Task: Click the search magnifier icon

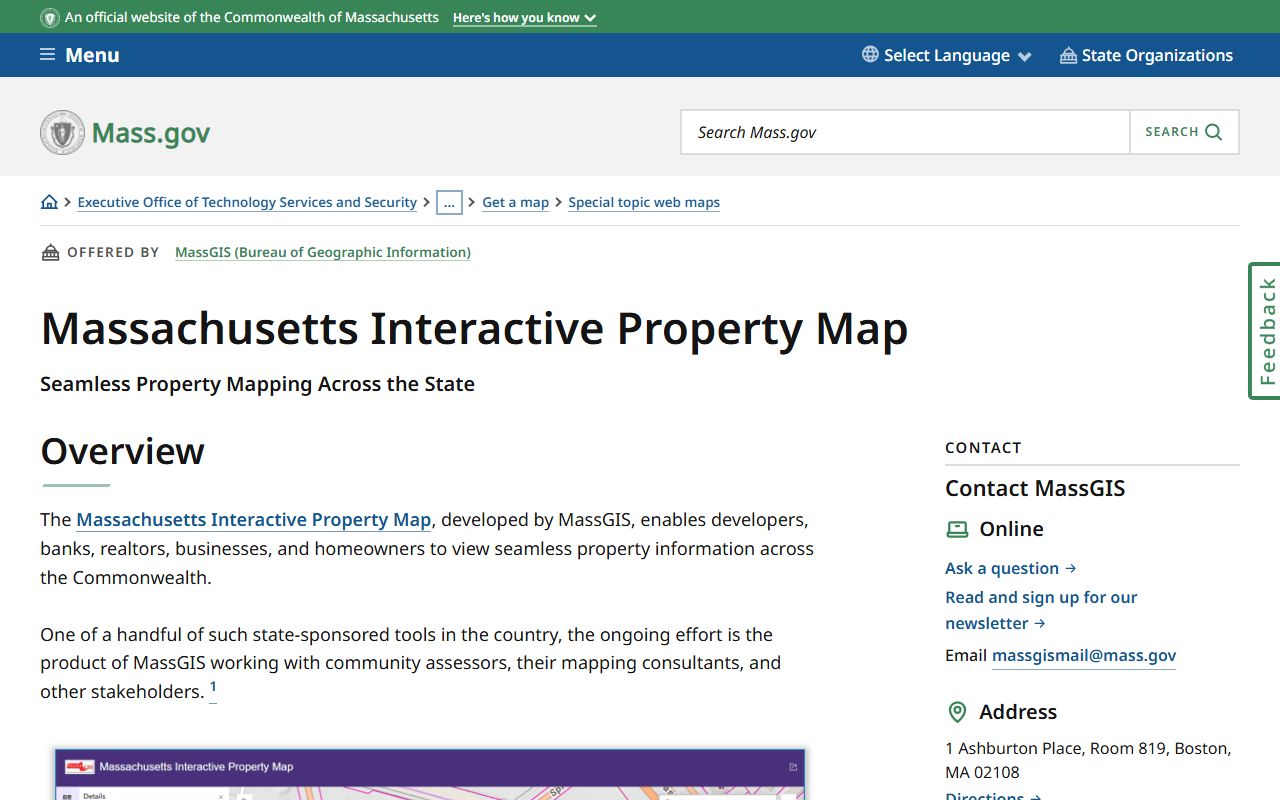Action: click(1214, 132)
